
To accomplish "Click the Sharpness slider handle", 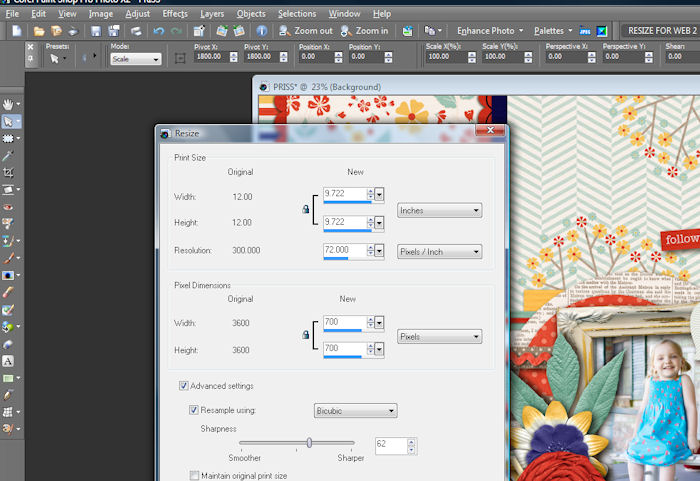I will point(309,443).
